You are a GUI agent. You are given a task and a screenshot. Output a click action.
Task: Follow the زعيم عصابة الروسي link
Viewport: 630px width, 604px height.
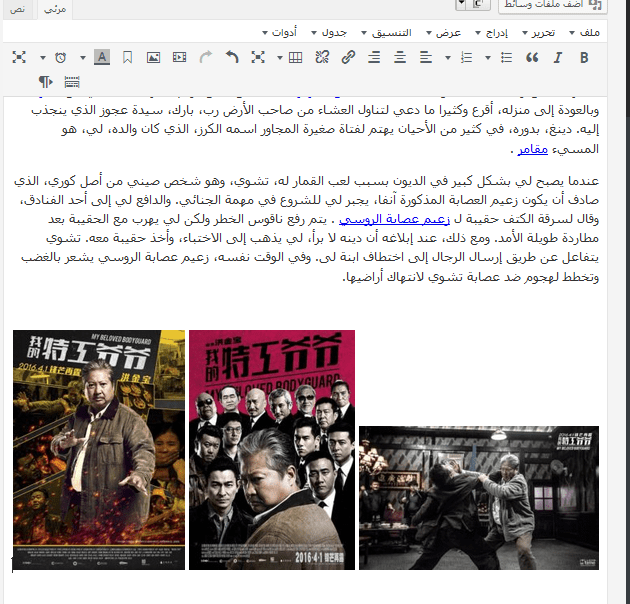395,219
